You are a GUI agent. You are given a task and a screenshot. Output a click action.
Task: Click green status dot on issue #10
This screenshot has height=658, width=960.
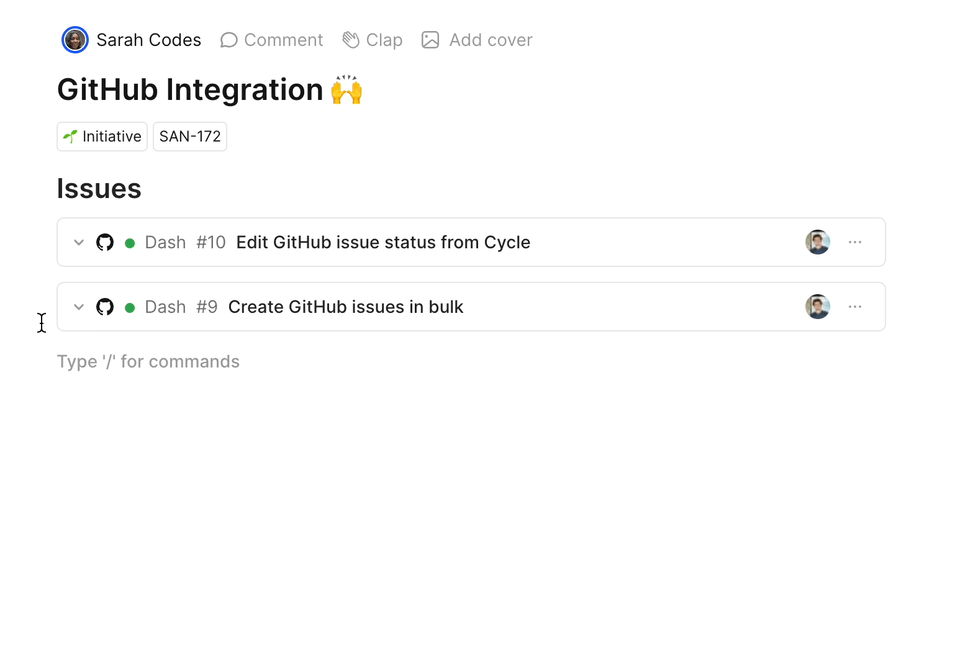pyautogui.click(x=130, y=243)
